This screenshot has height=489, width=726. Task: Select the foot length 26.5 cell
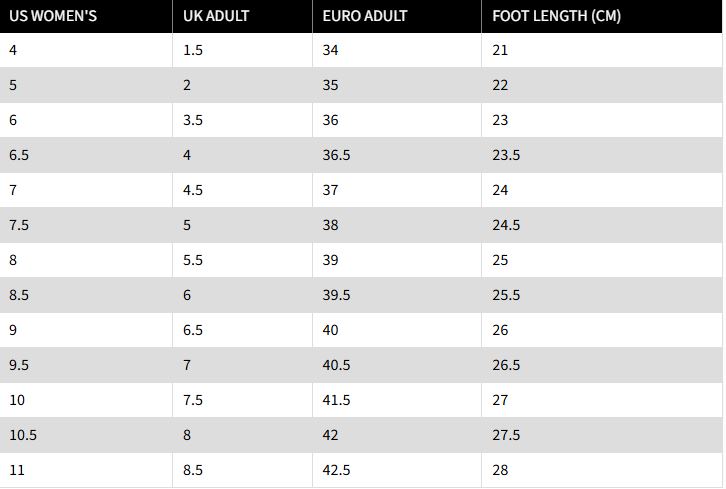pyautogui.click(x=506, y=365)
